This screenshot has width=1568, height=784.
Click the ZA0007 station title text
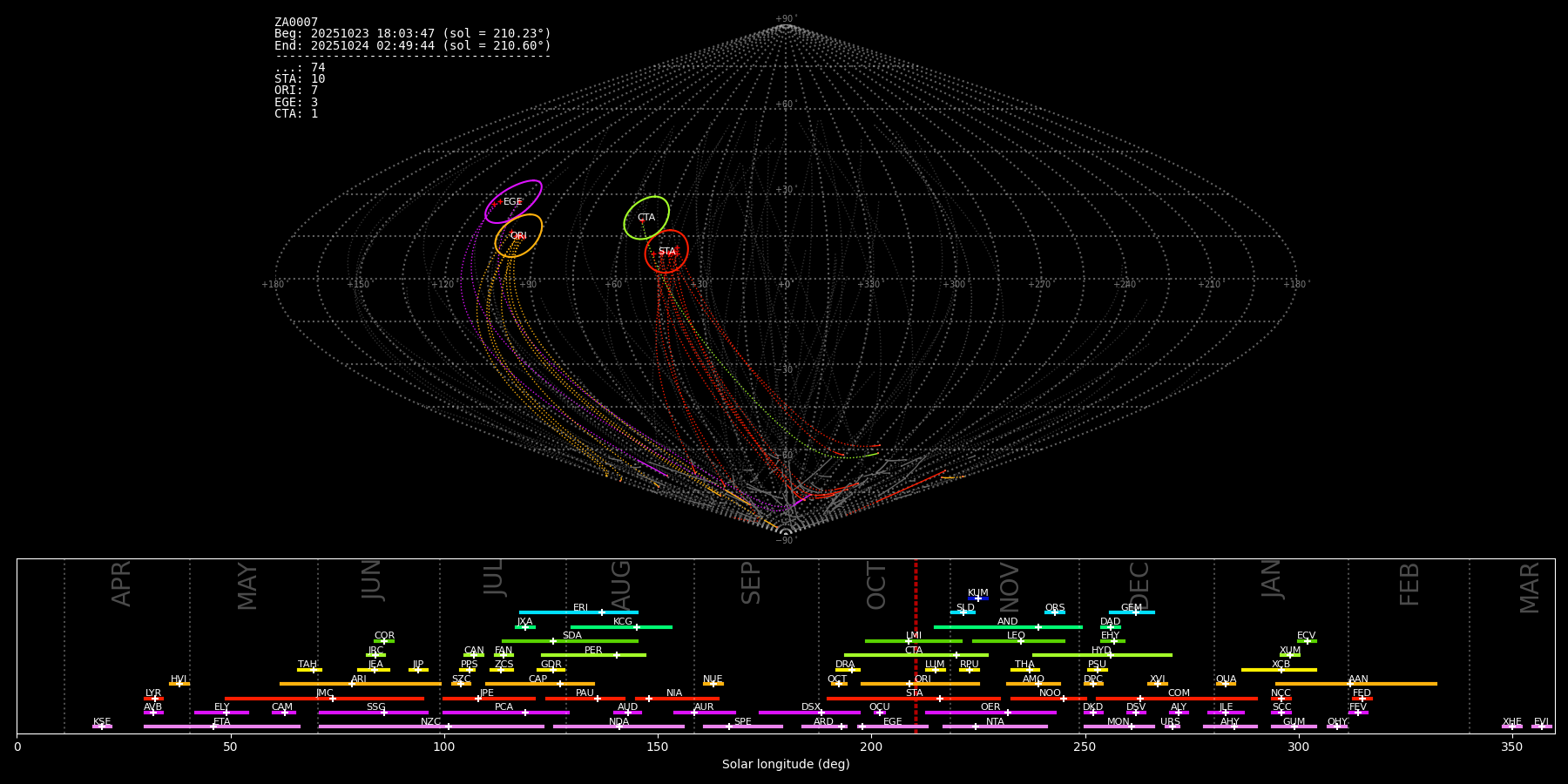click(296, 22)
